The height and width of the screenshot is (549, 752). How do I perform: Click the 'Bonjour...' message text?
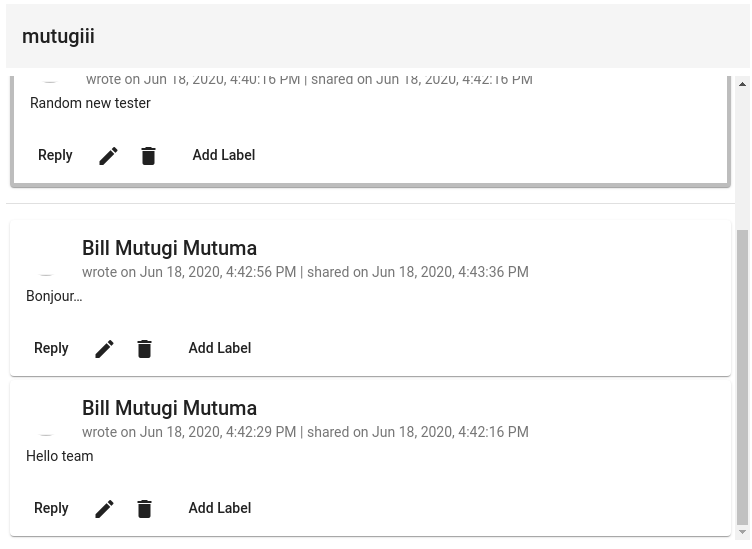pos(54,296)
